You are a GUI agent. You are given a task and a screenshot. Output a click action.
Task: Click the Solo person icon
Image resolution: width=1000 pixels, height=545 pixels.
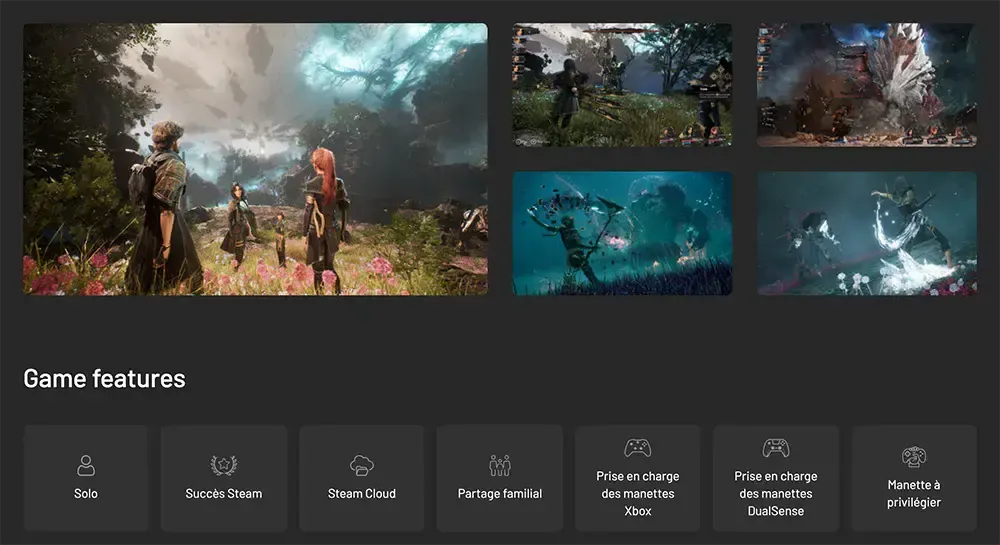pyautogui.click(x=85, y=465)
